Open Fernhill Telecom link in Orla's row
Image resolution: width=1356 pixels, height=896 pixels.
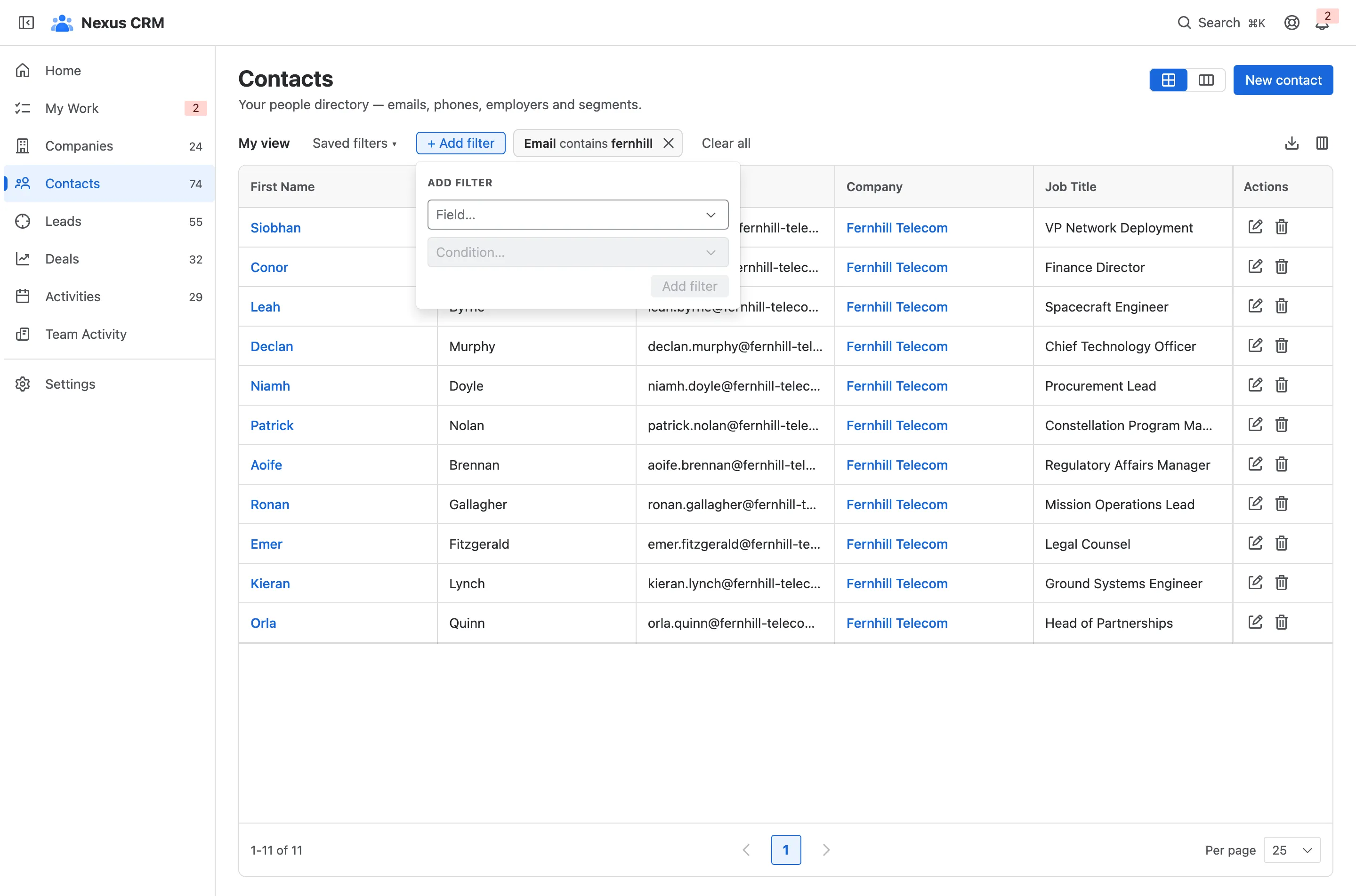click(x=896, y=623)
